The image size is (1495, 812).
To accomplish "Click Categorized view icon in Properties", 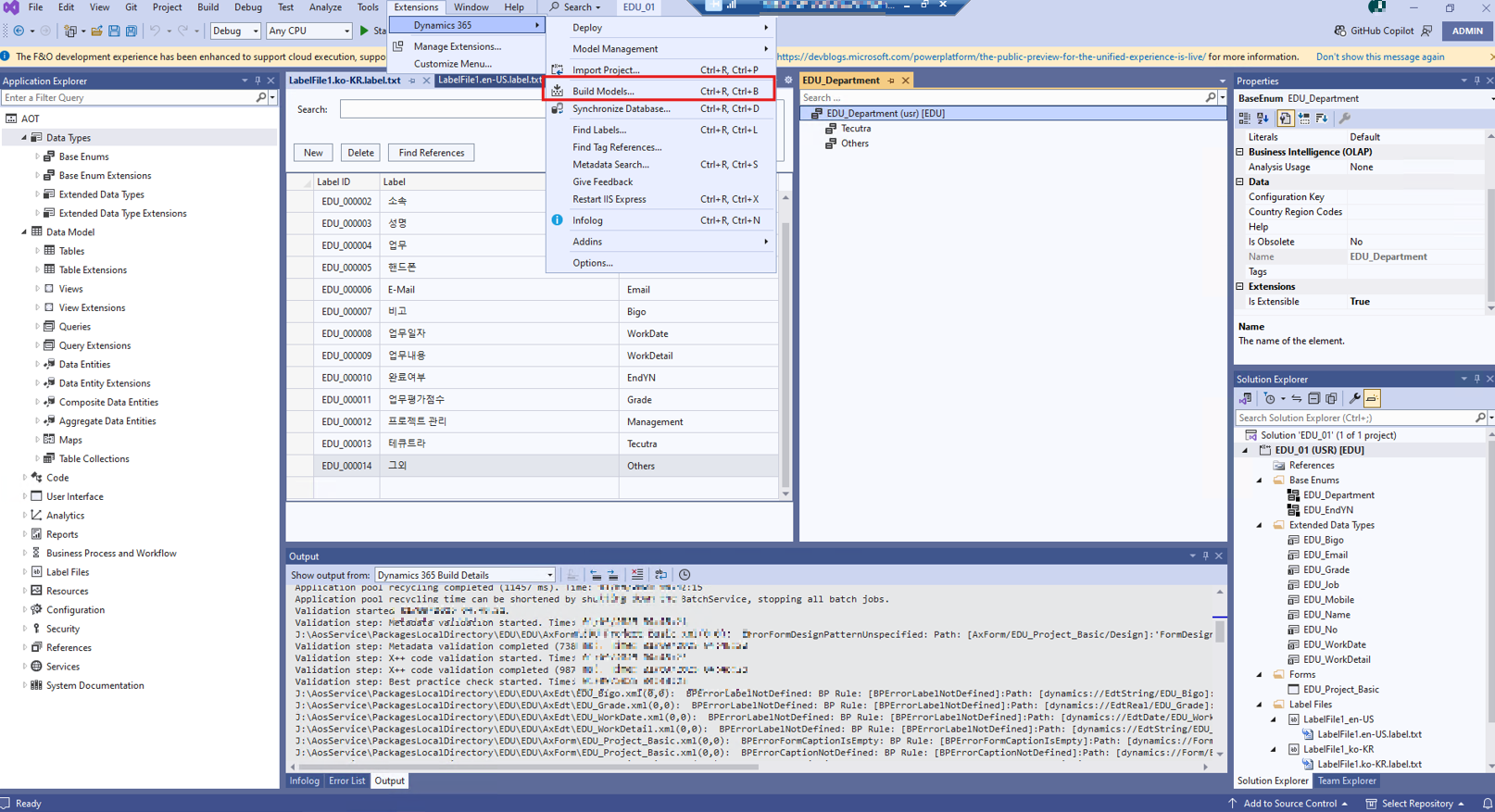I will (1245, 119).
